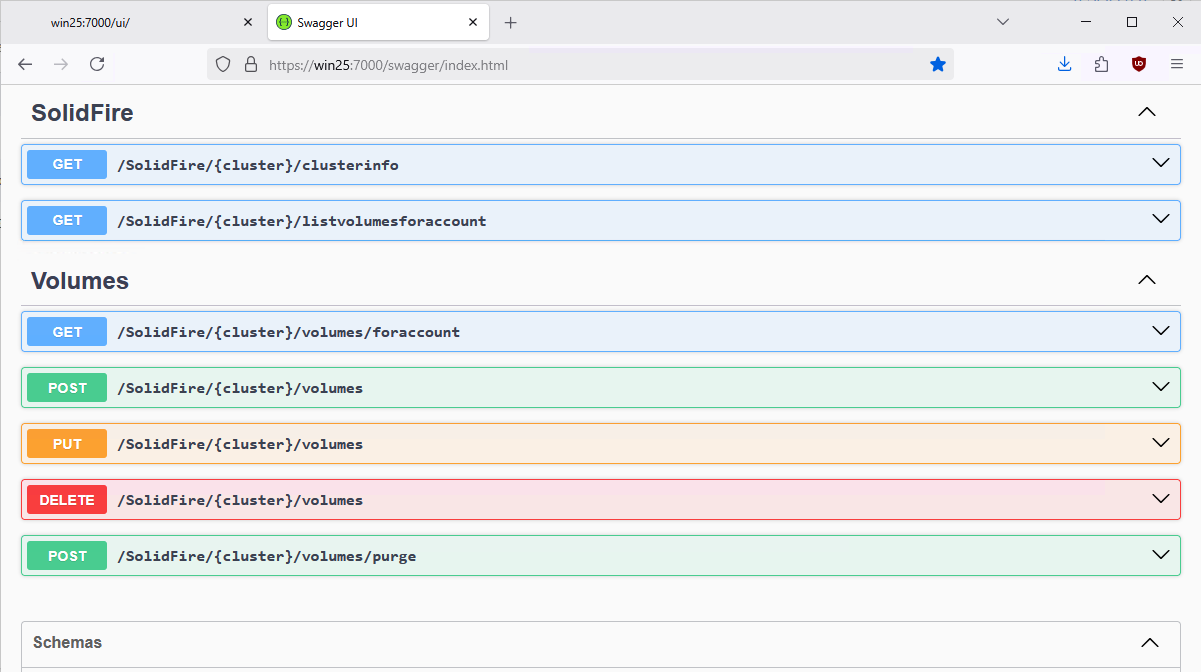
Task: Open the list all tabs dropdown
Action: [1003, 22]
